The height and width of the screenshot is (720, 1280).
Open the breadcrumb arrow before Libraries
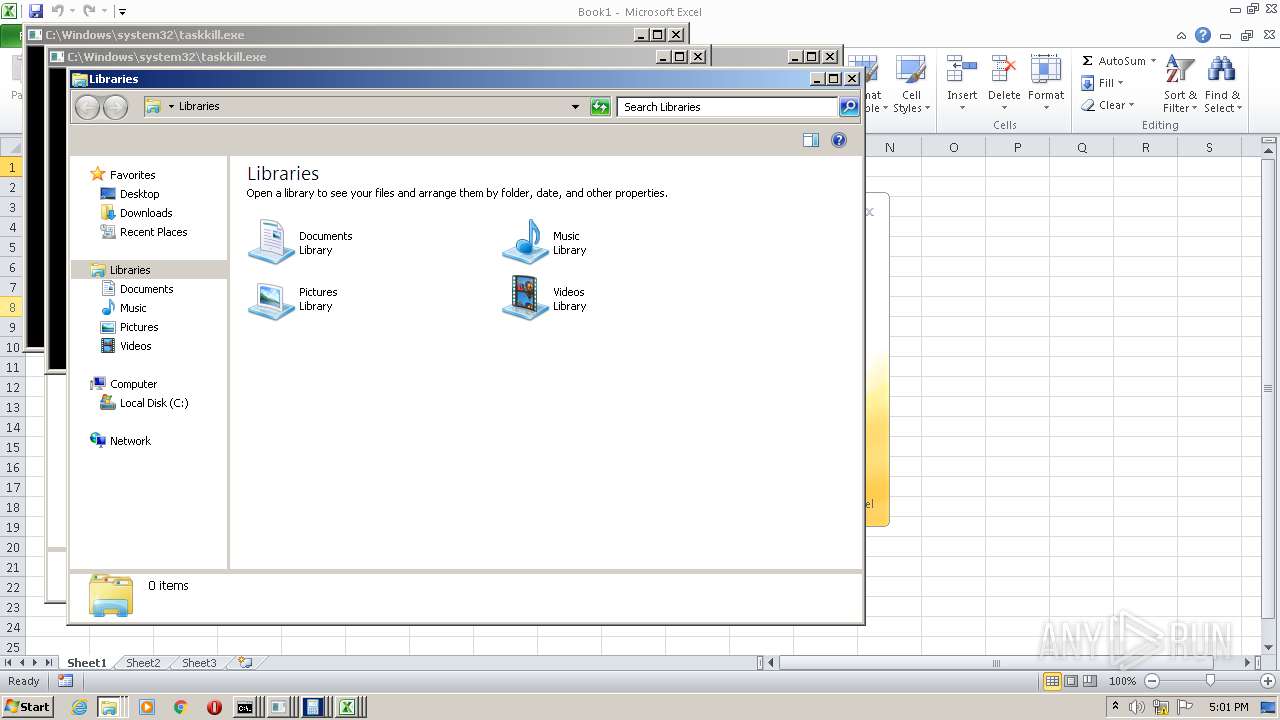click(x=171, y=106)
